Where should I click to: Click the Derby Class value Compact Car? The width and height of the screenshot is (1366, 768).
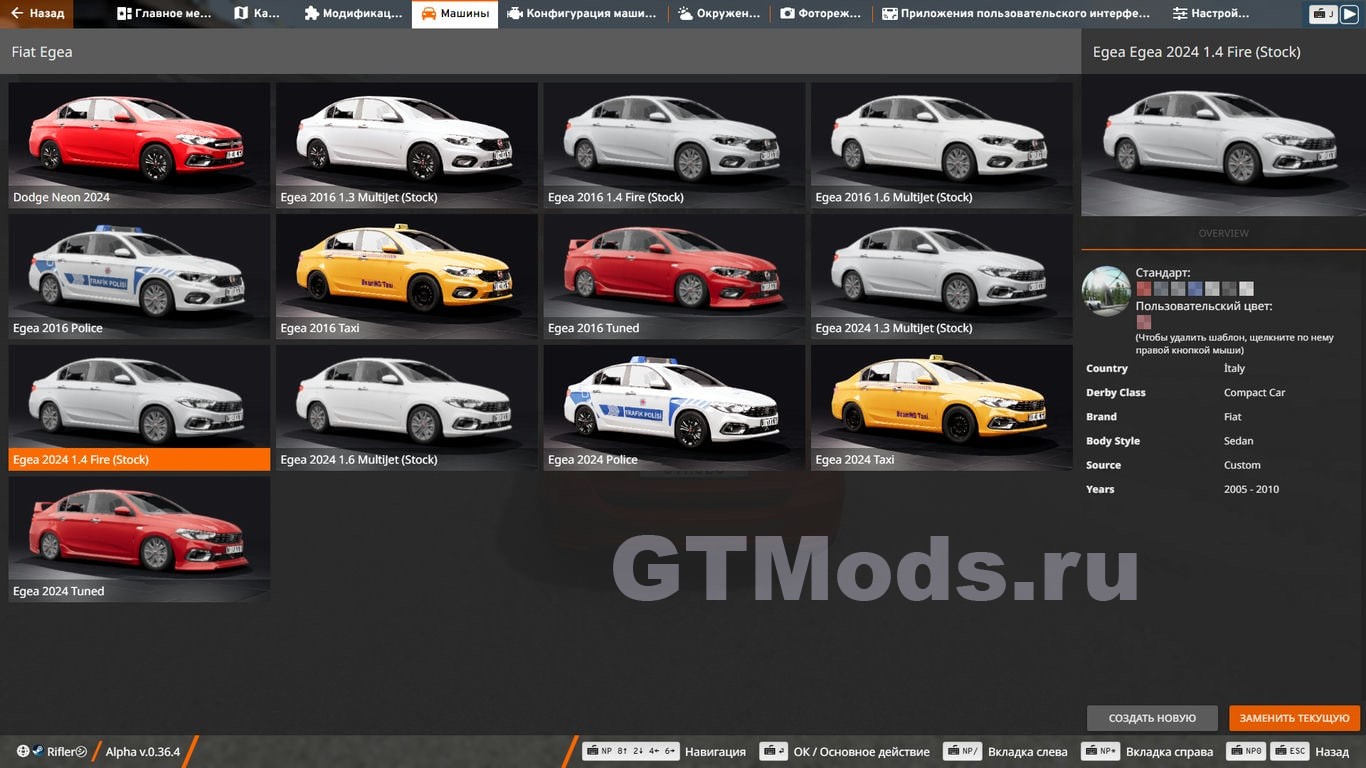[1254, 393]
